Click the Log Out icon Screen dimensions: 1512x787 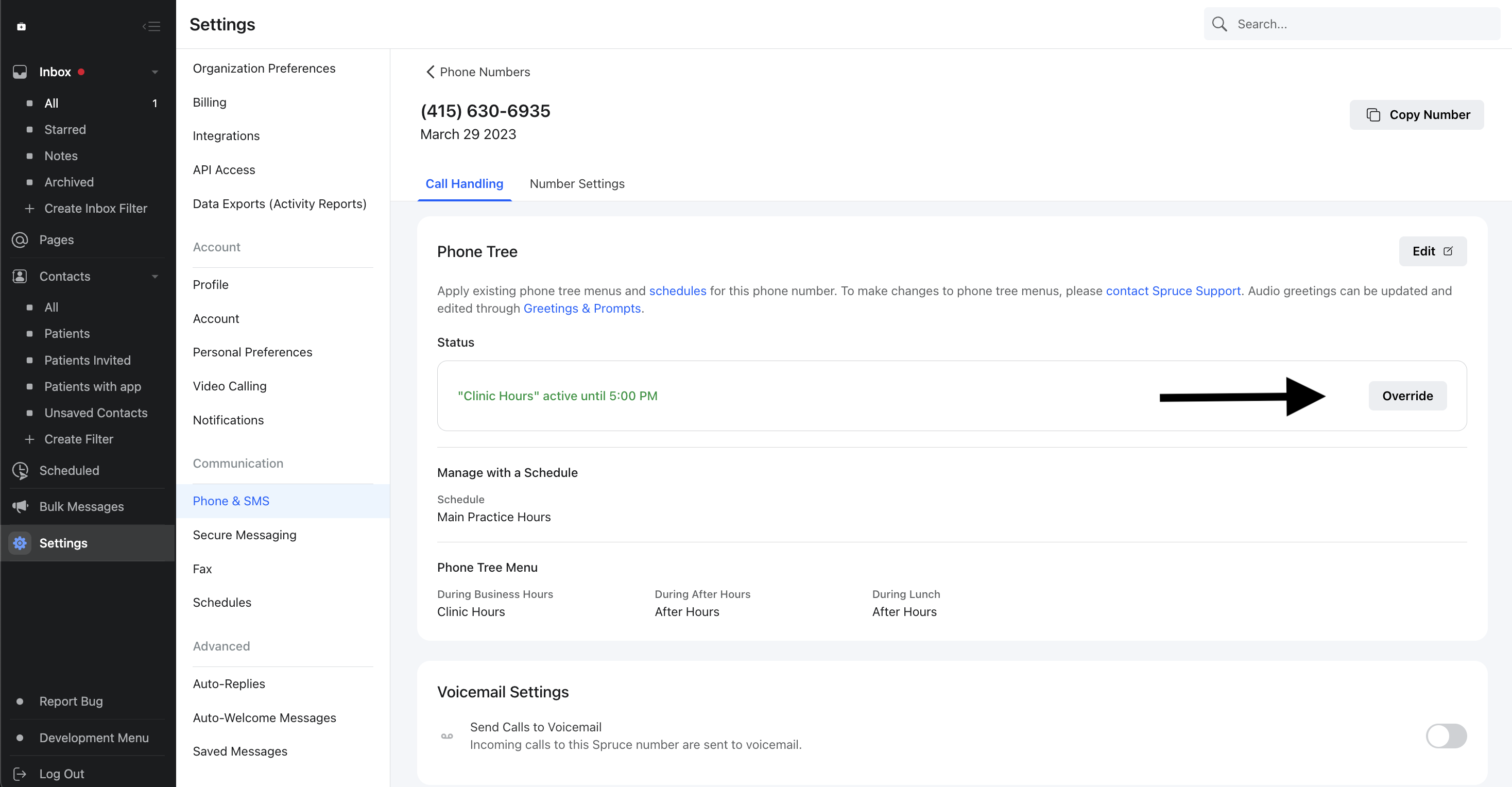[20, 774]
